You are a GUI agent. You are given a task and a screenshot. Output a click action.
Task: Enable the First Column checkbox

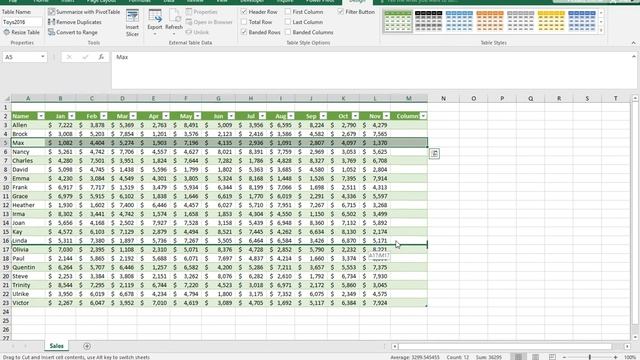pos(288,12)
